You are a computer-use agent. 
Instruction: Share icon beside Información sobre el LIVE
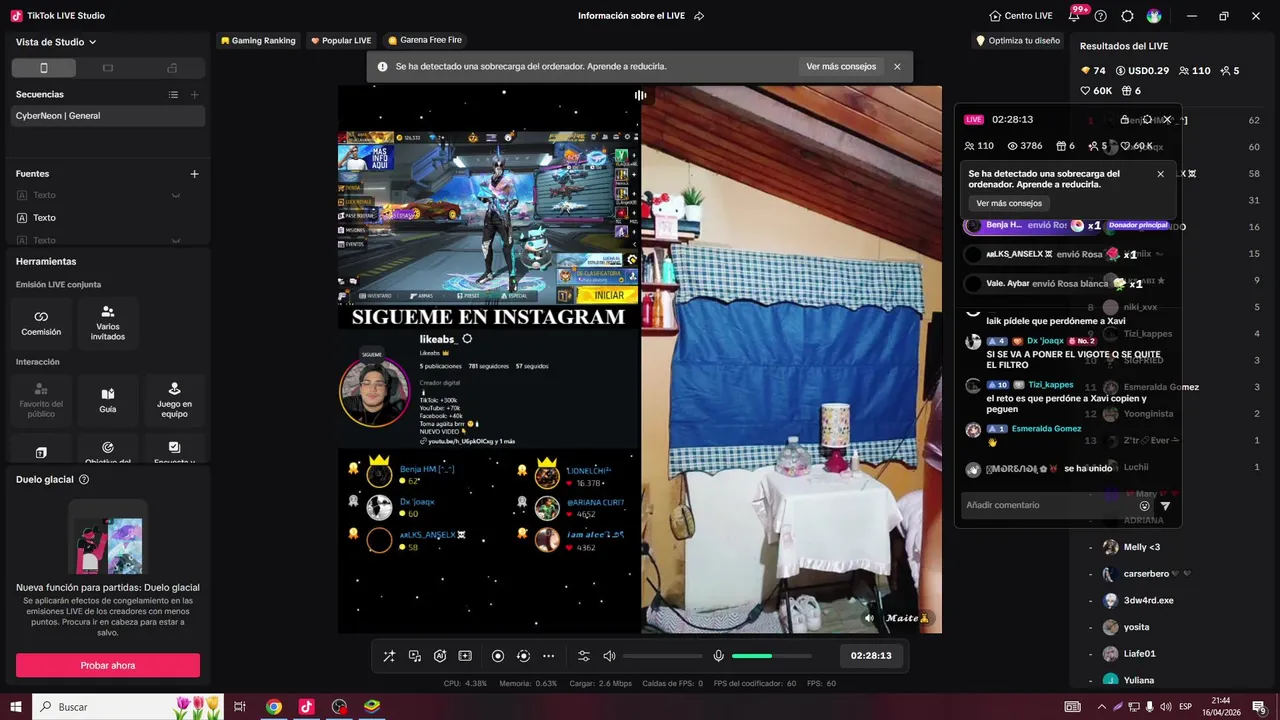(699, 16)
